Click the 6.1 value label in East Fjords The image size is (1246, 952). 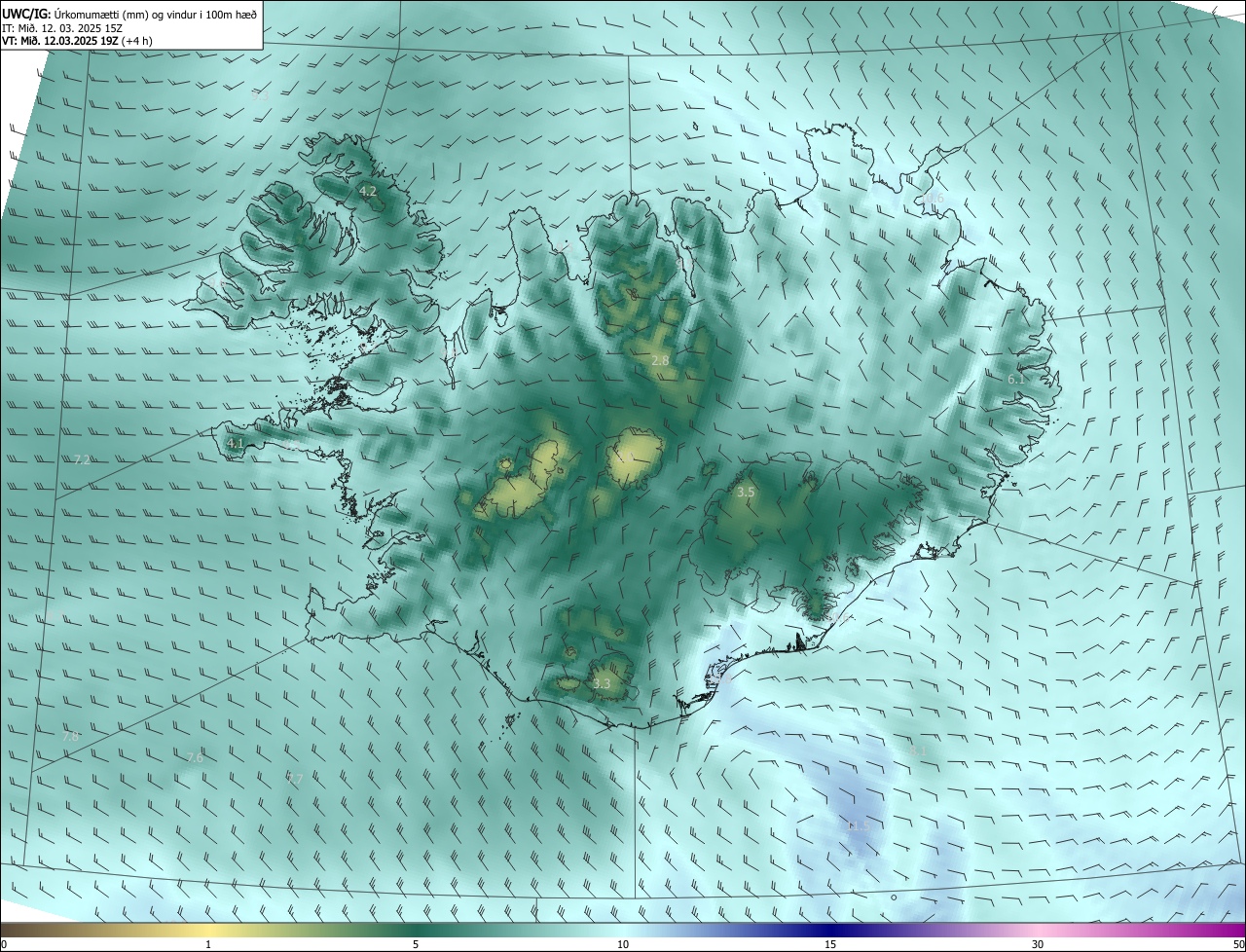(x=1015, y=379)
